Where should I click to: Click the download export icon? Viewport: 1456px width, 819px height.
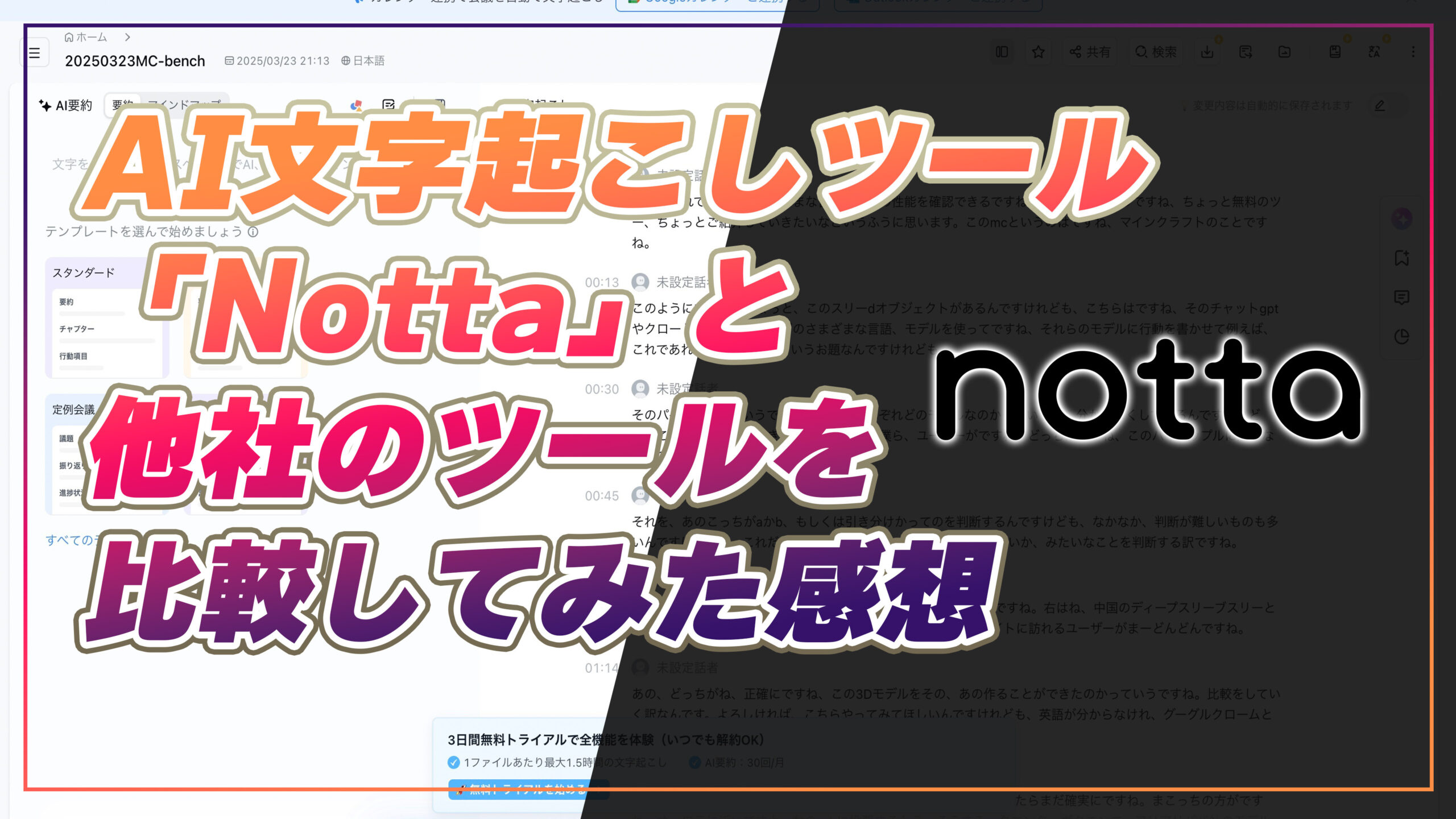[1207, 52]
